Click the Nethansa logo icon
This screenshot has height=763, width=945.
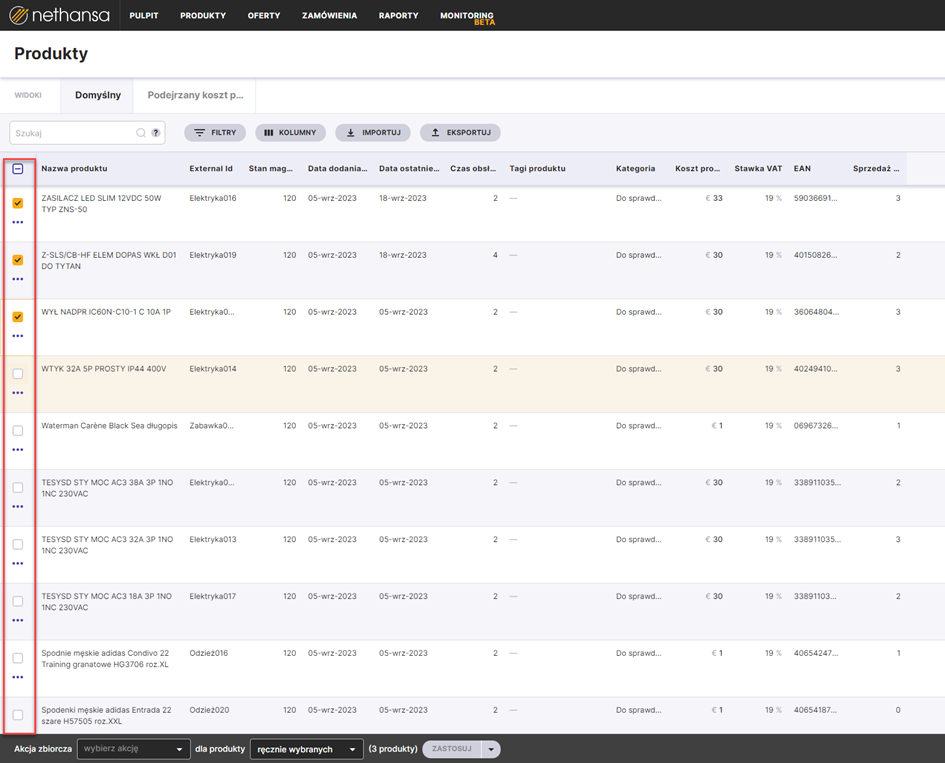click(x=19, y=15)
